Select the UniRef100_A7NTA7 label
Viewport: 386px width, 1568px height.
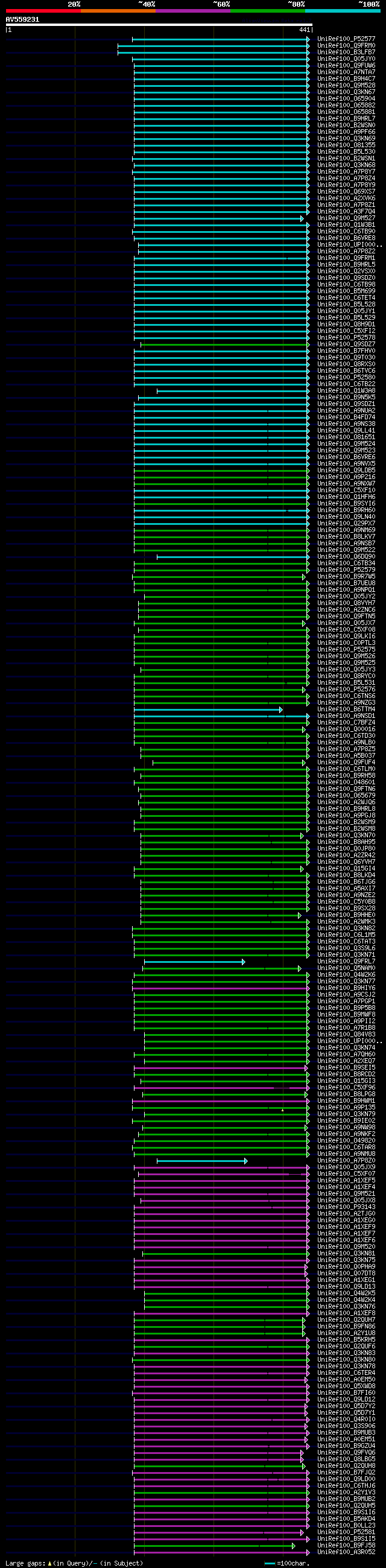pyautogui.click(x=346, y=72)
